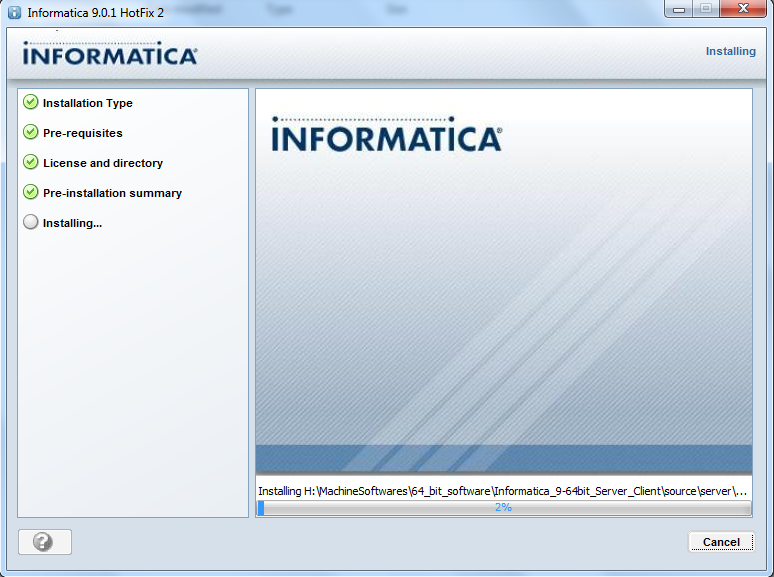The image size is (774, 577).
Task: Click the Installing header label at top right
Action: (x=730, y=51)
